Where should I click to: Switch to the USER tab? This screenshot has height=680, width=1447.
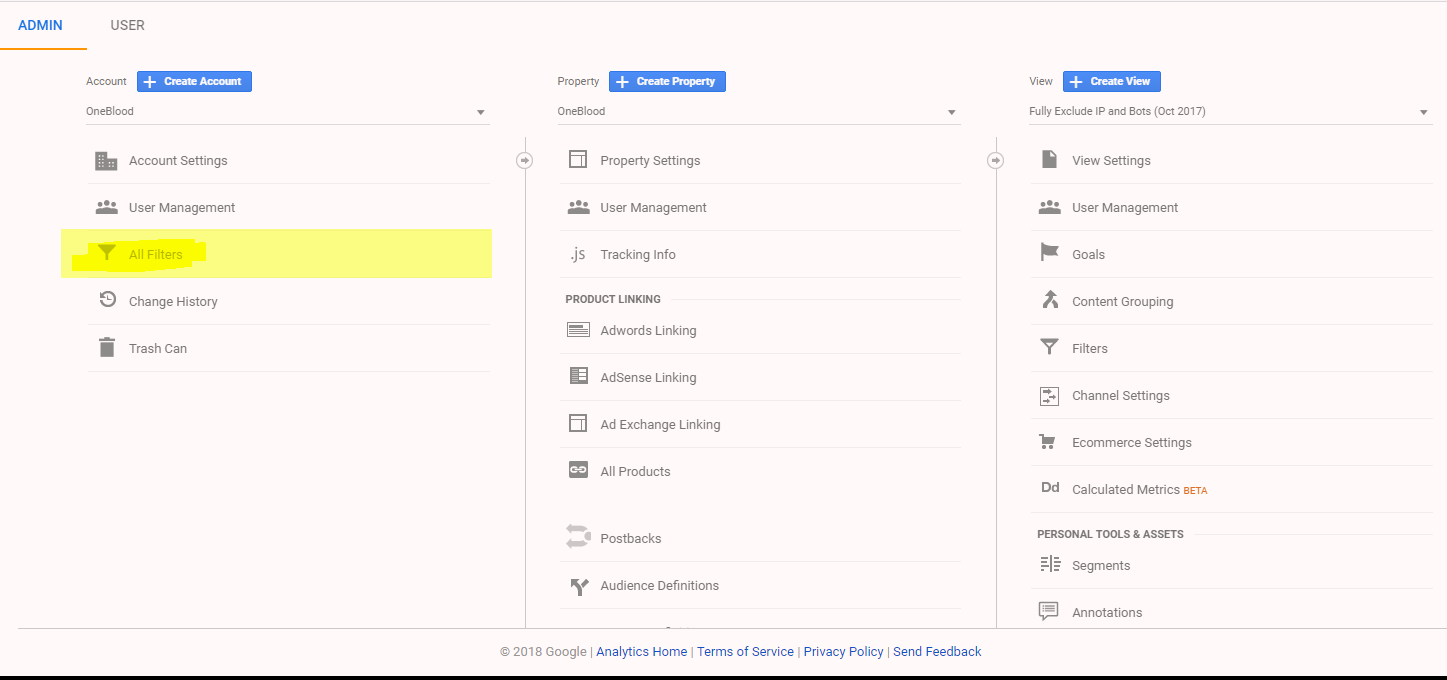[x=128, y=25]
